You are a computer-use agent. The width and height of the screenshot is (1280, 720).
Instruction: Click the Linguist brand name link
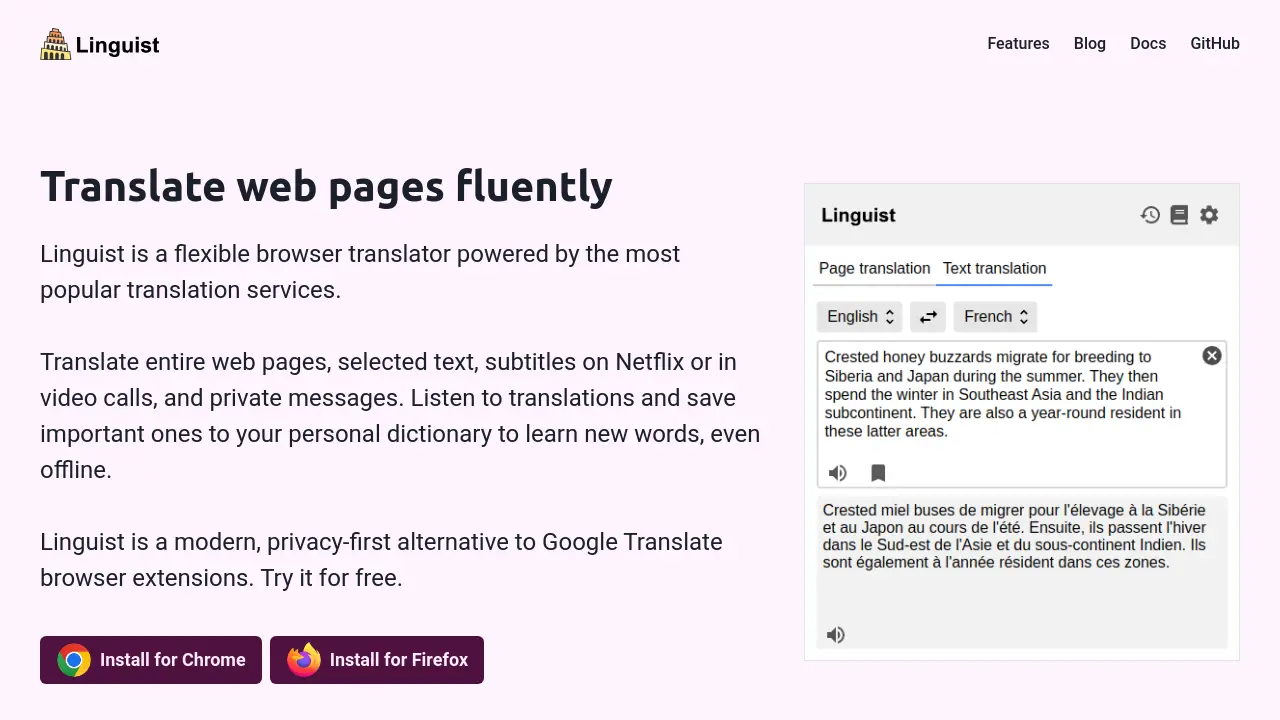(118, 45)
